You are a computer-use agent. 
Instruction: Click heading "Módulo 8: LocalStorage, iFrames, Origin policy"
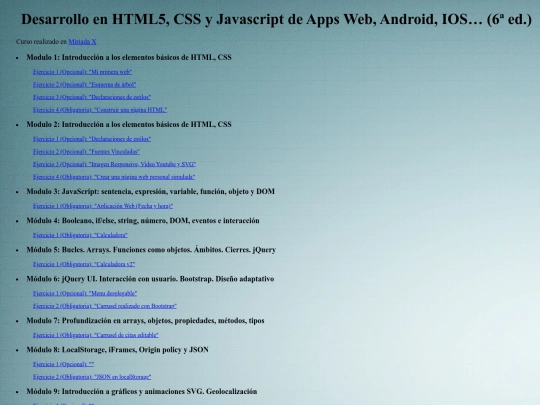click(x=117, y=350)
